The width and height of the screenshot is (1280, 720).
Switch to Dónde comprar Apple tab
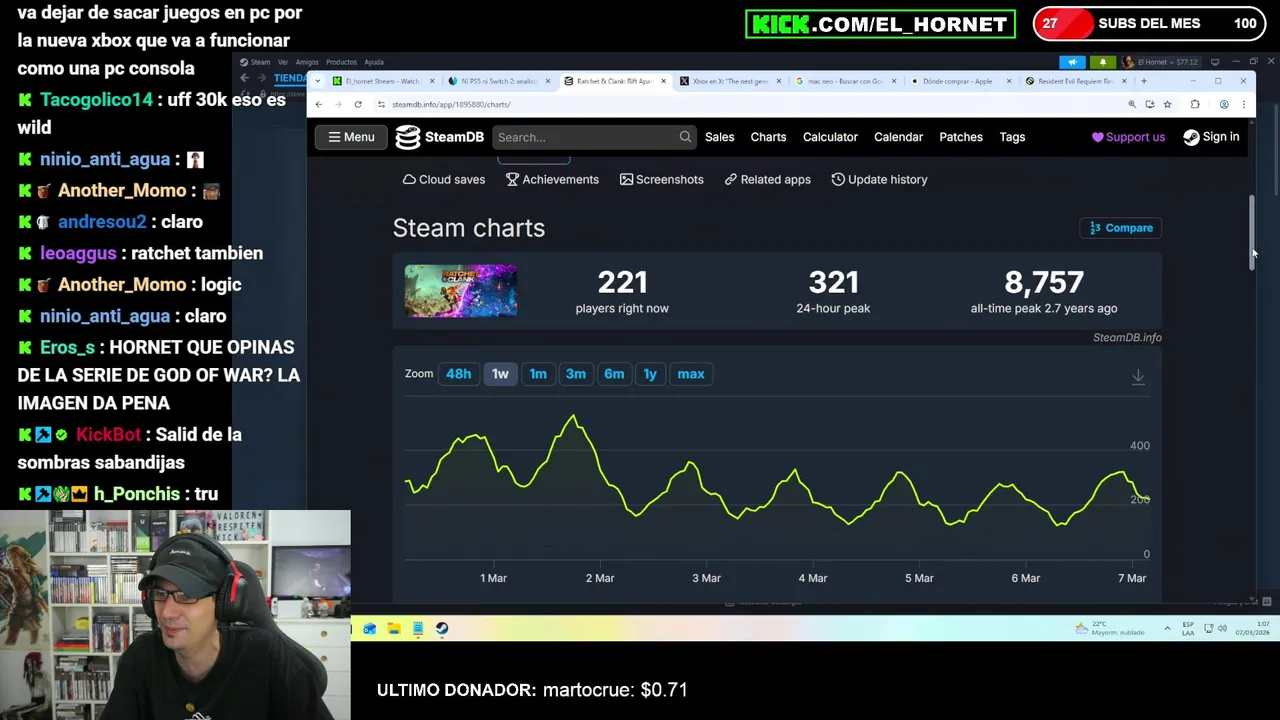coord(960,81)
